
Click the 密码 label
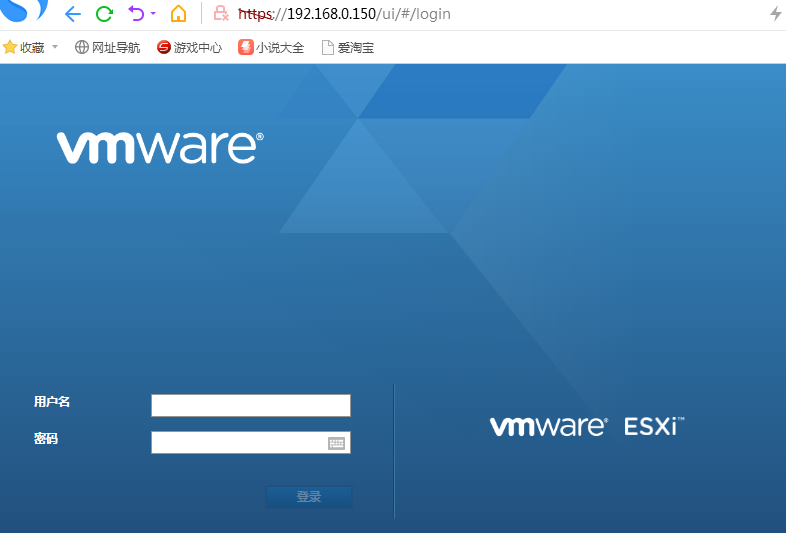click(x=46, y=439)
